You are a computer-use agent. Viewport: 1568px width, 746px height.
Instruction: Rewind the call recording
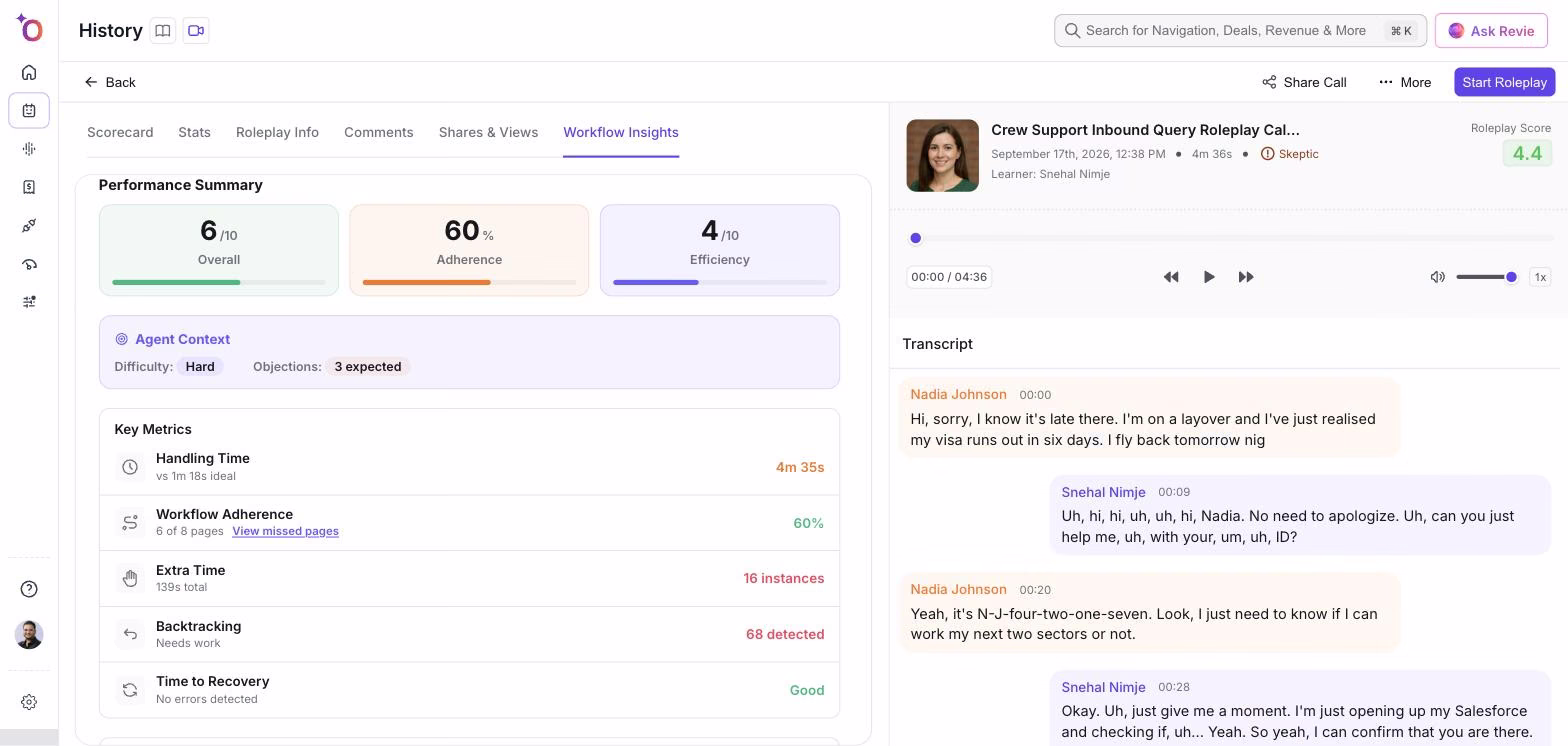pyautogui.click(x=1171, y=277)
